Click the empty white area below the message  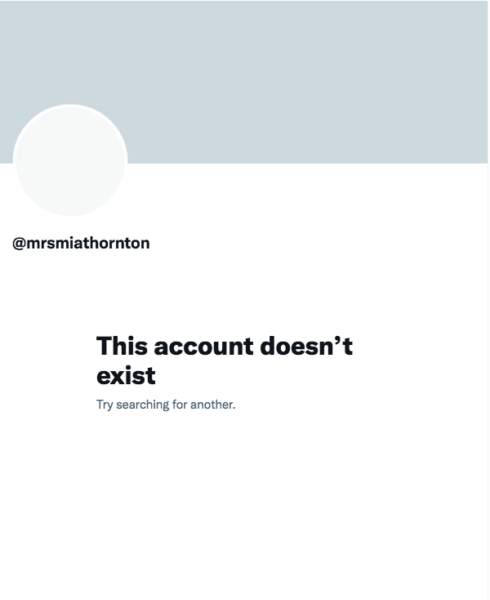tap(245, 505)
